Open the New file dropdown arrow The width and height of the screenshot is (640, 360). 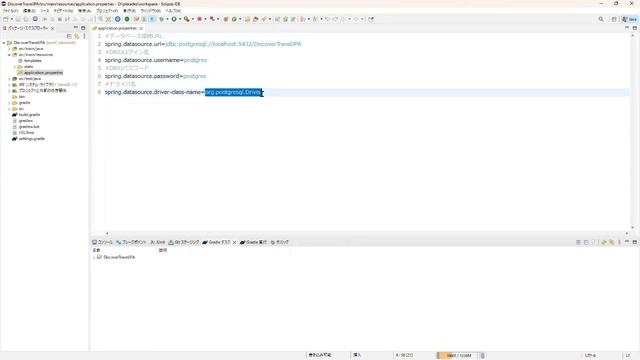[x=11, y=19]
